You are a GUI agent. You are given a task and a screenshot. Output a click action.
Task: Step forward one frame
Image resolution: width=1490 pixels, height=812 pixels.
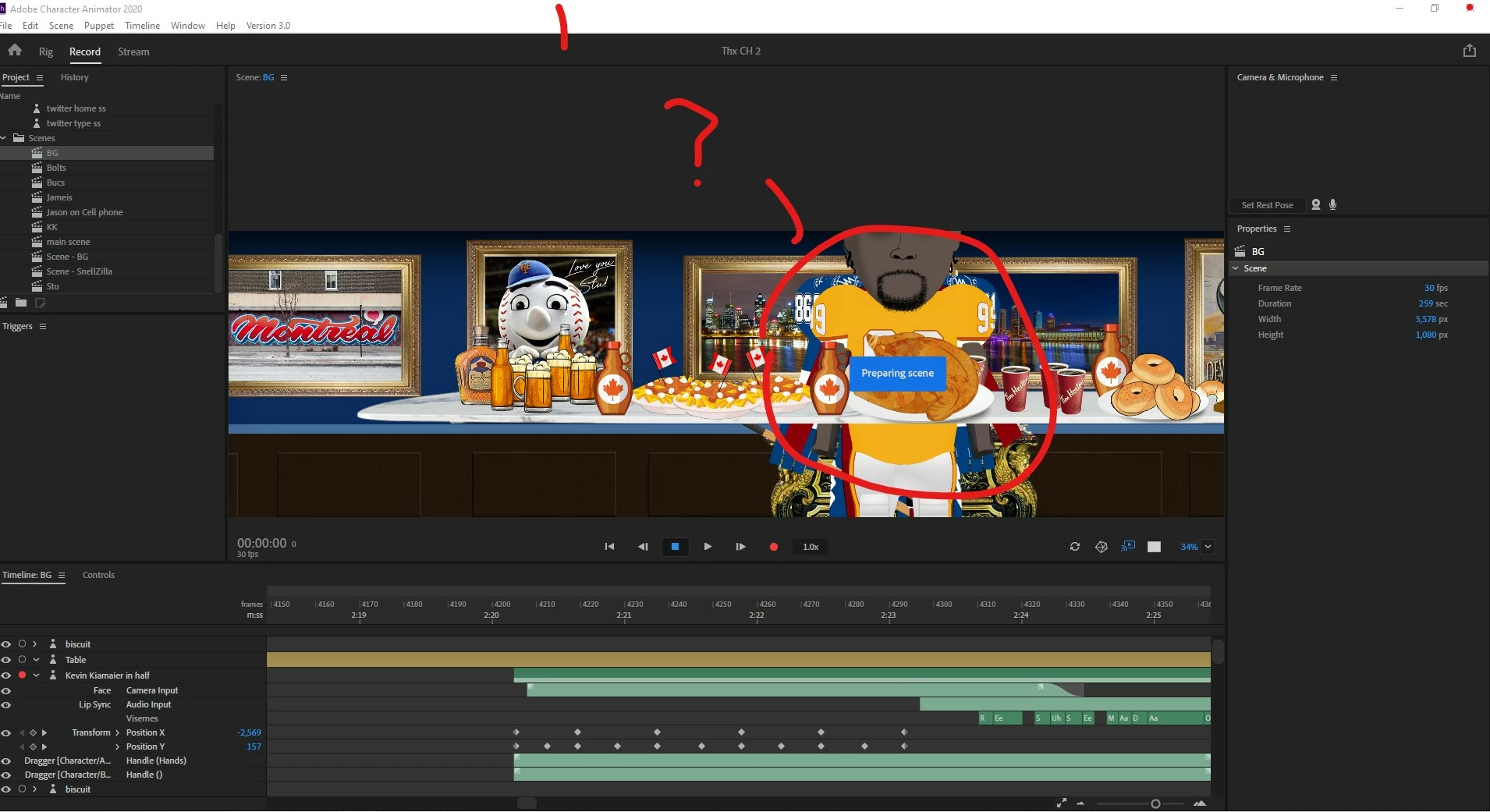740,547
